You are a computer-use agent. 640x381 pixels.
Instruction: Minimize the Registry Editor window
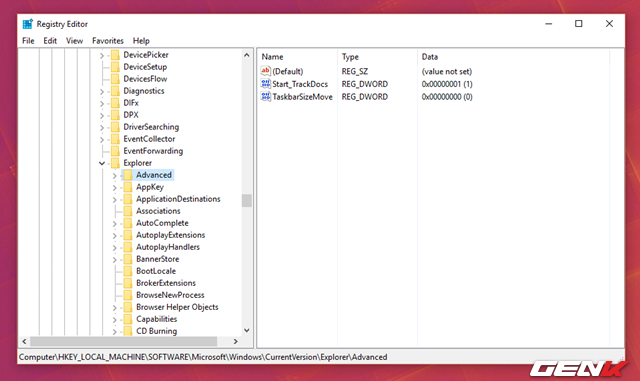(x=549, y=24)
